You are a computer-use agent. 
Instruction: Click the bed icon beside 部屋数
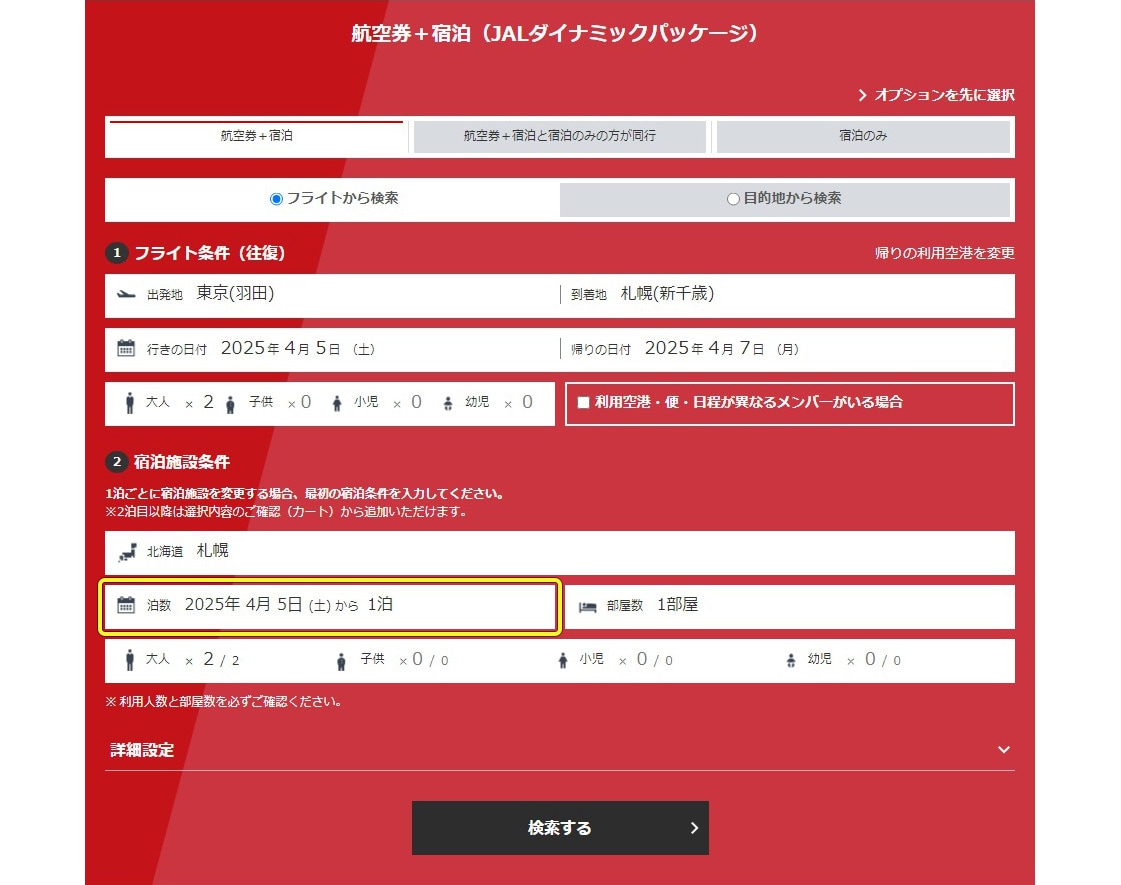tap(588, 606)
